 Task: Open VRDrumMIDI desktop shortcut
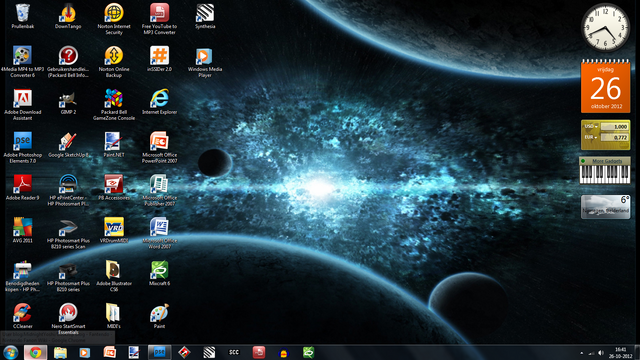coord(114,231)
